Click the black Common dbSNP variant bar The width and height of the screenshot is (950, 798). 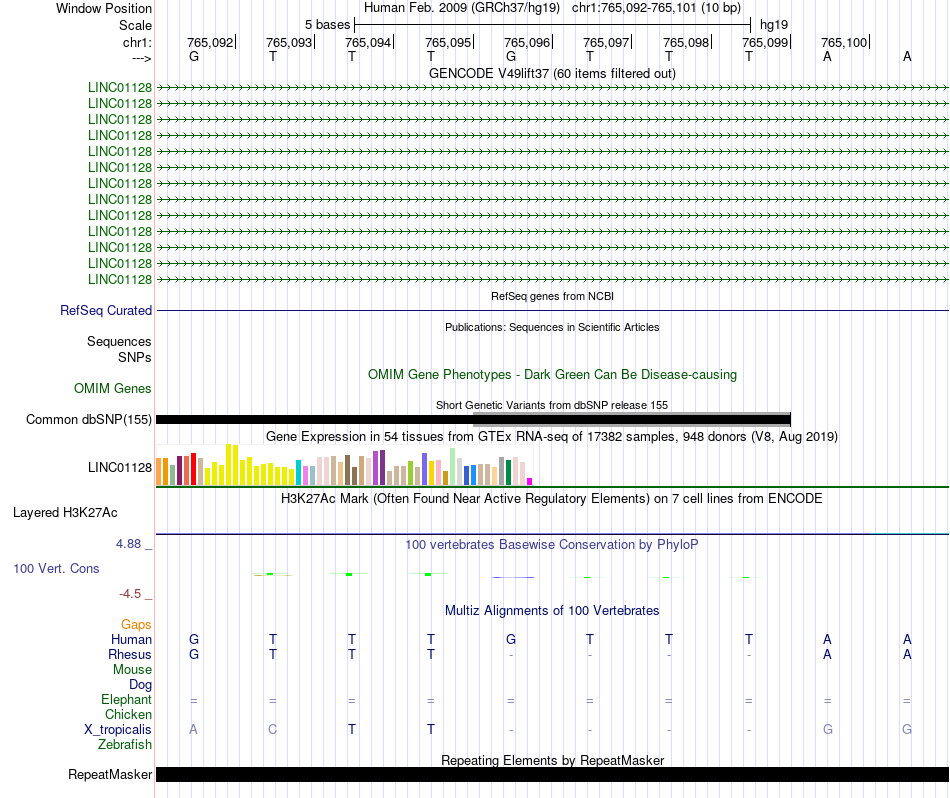(x=473, y=419)
